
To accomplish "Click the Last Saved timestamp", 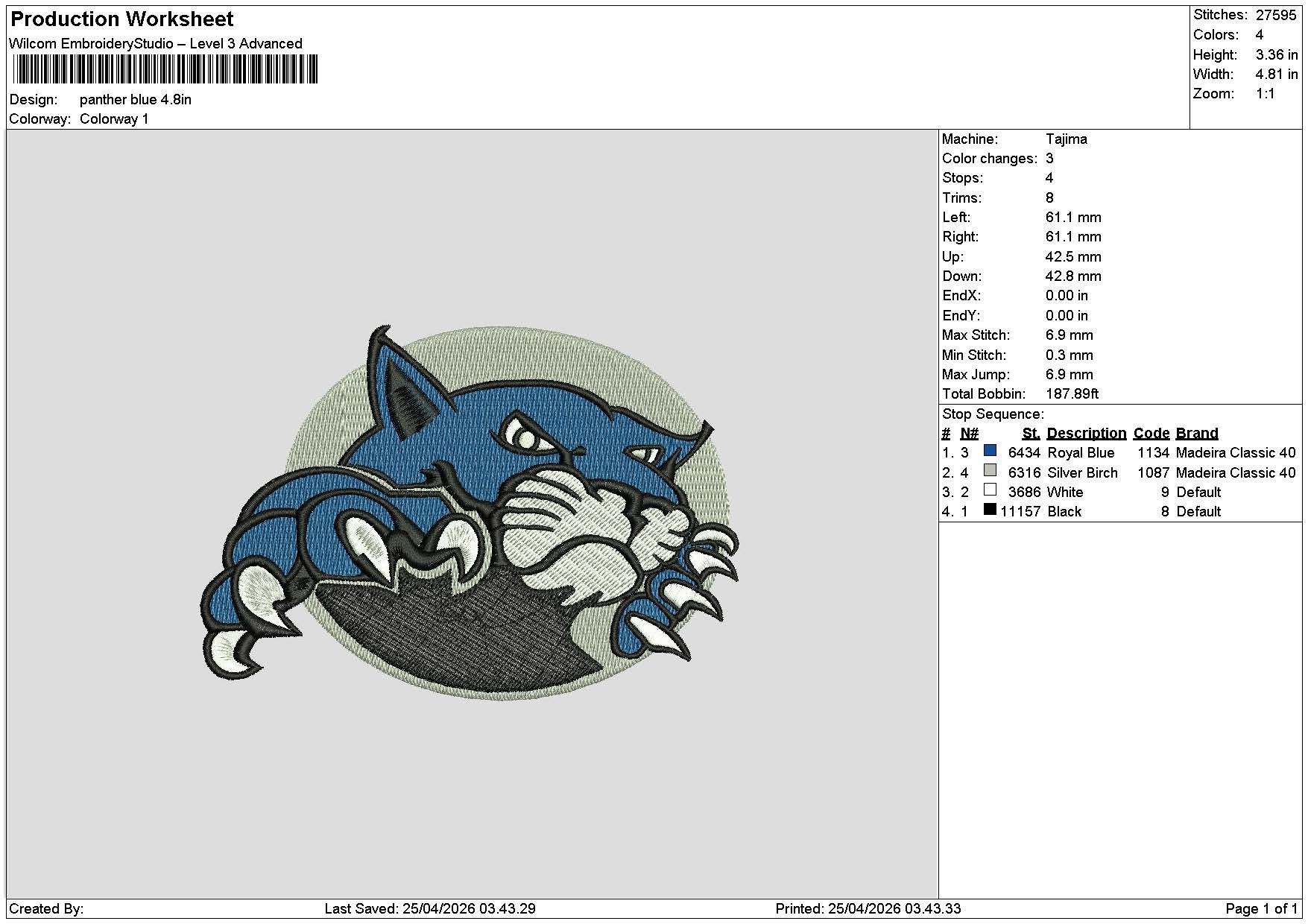I will pos(430,908).
